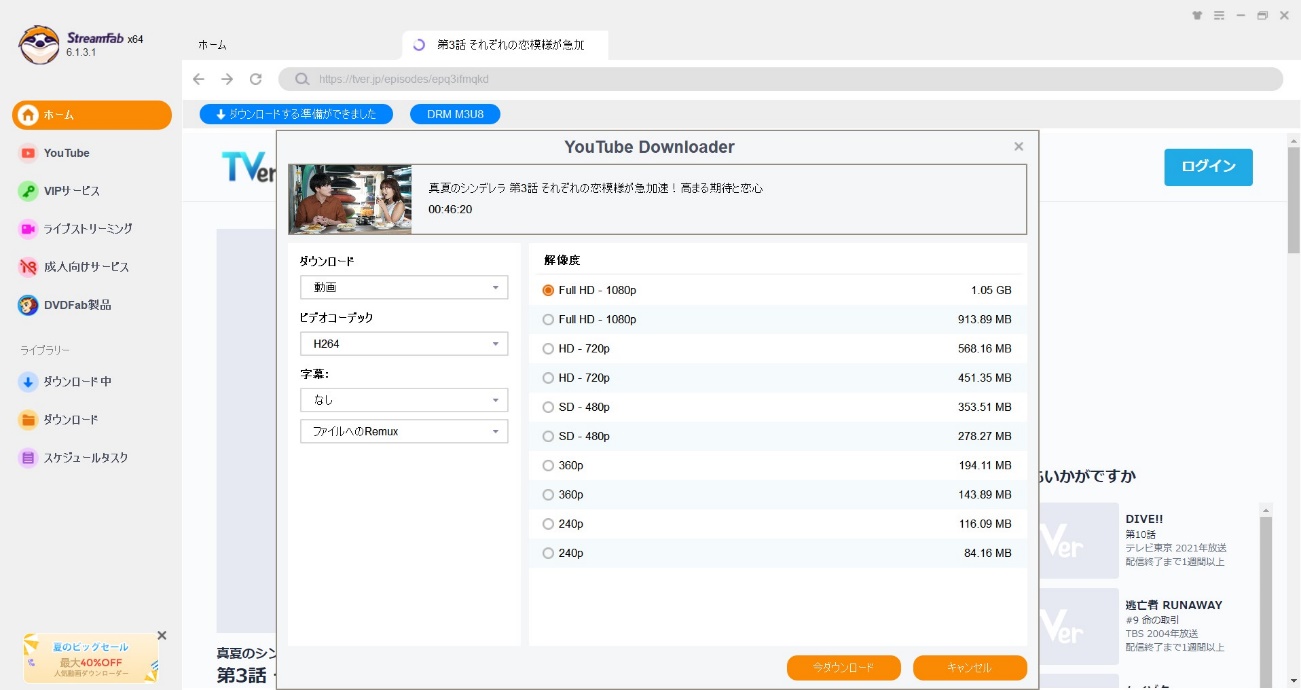Click the ホーム house icon

tap(28, 115)
